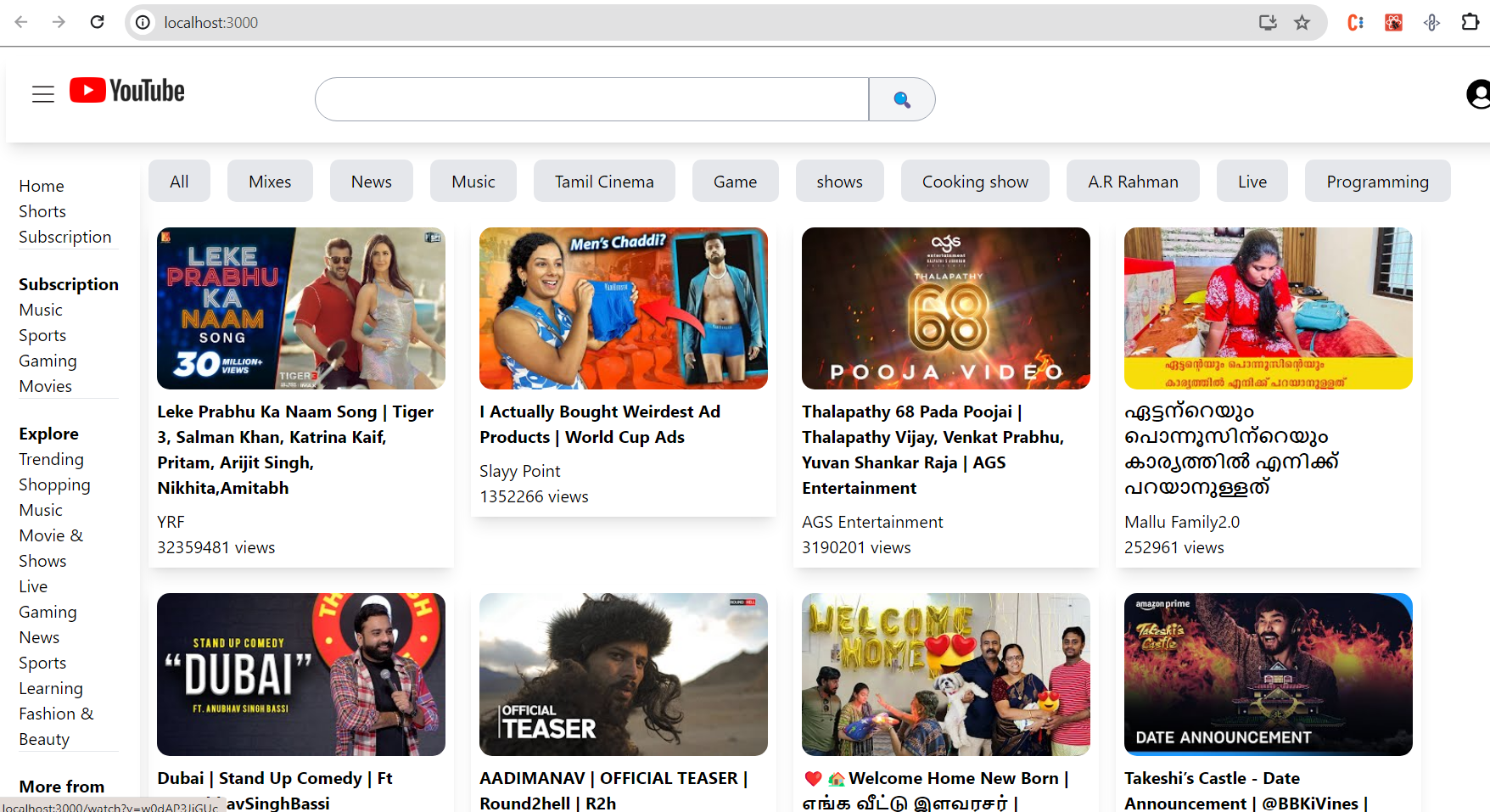Viewport: 1490px width, 812px height.
Task: Open Shorts from the sidebar
Action: (42, 211)
